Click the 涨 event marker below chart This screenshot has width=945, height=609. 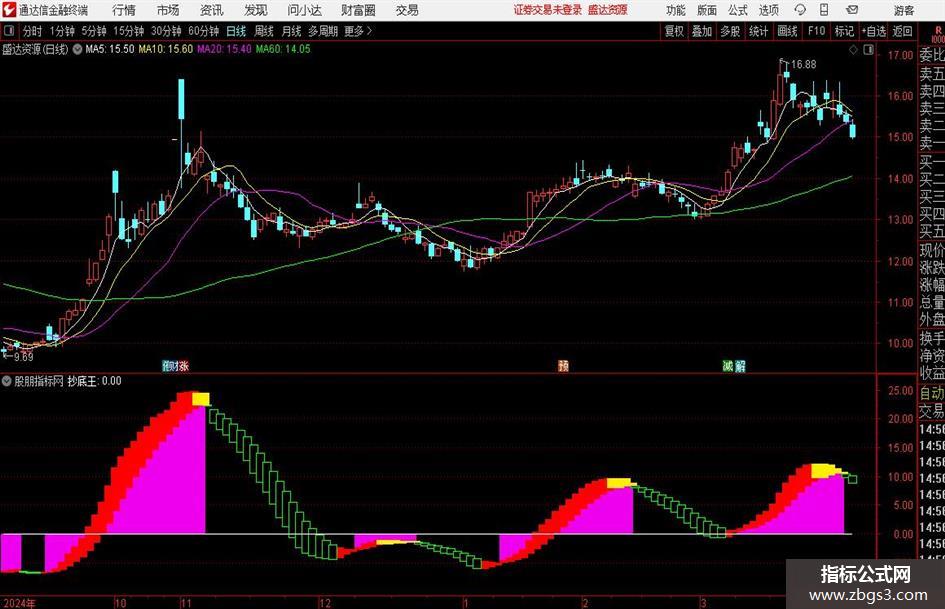[x=183, y=365]
